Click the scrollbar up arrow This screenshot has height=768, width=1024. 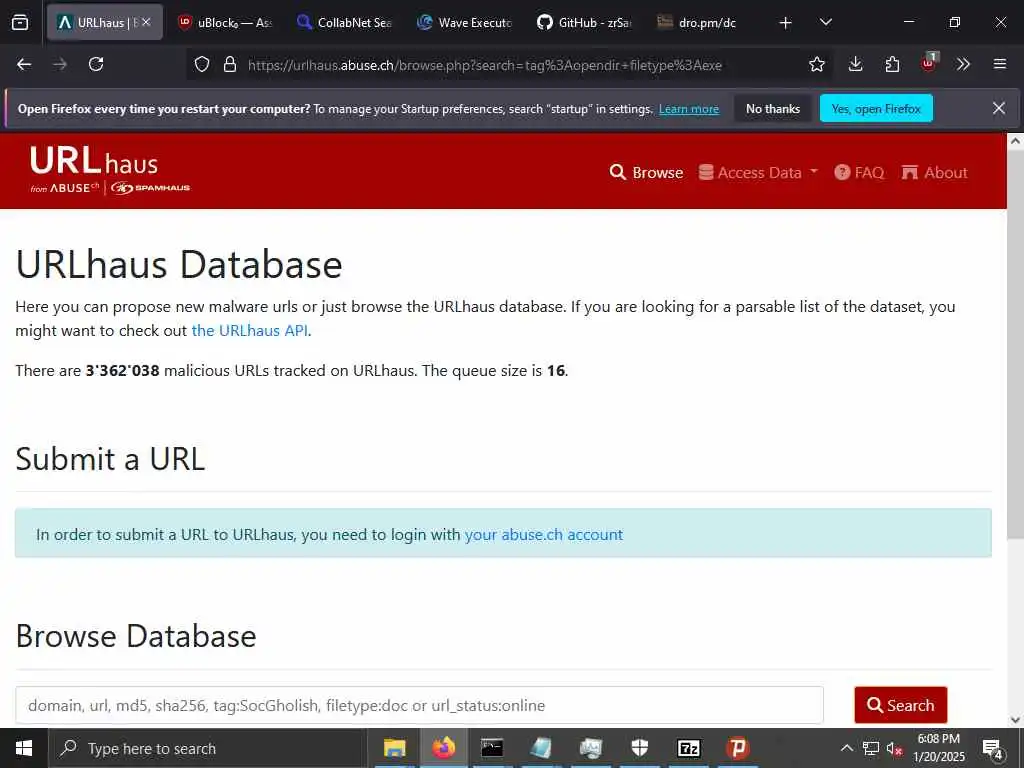point(1016,140)
